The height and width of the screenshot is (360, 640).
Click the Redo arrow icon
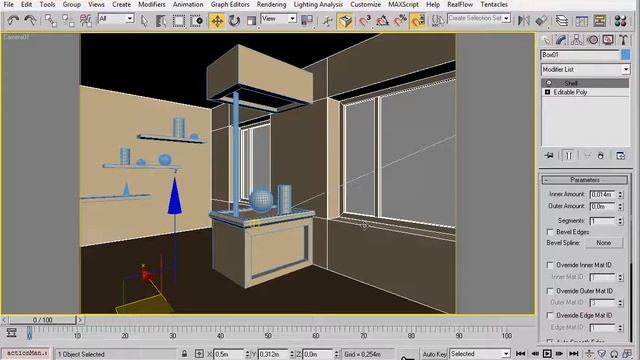click(x=30, y=20)
